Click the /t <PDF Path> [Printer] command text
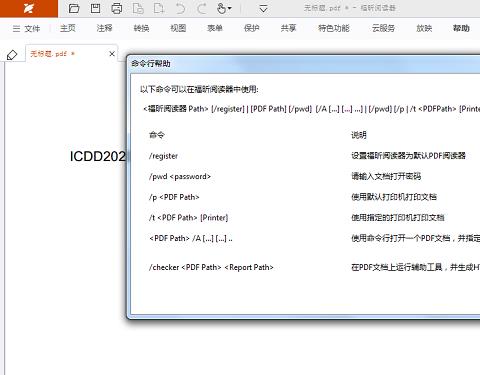The width and height of the screenshot is (480, 375). coord(188,218)
